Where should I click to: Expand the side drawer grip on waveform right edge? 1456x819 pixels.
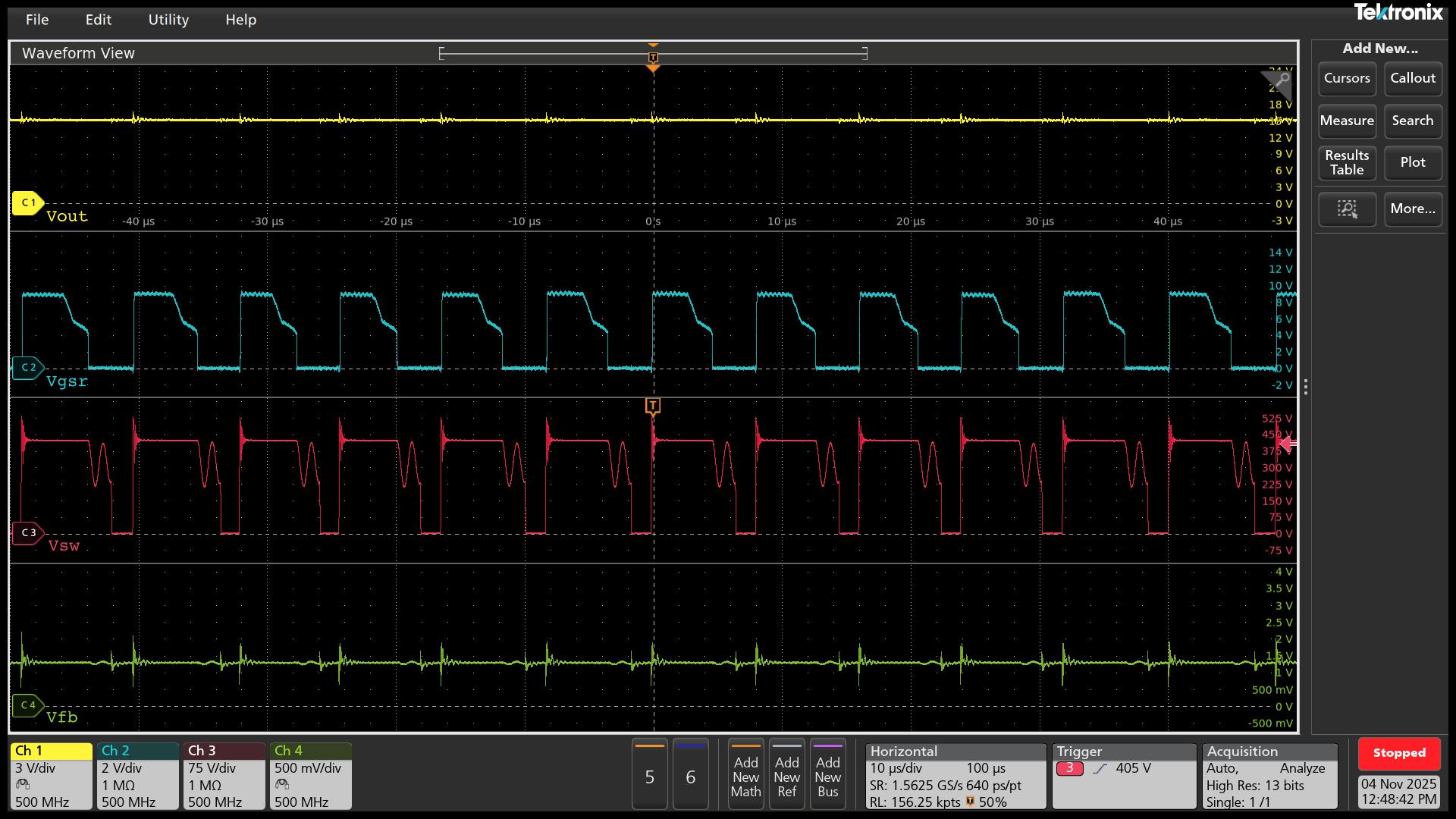pyautogui.click(x=1306, y=388)
